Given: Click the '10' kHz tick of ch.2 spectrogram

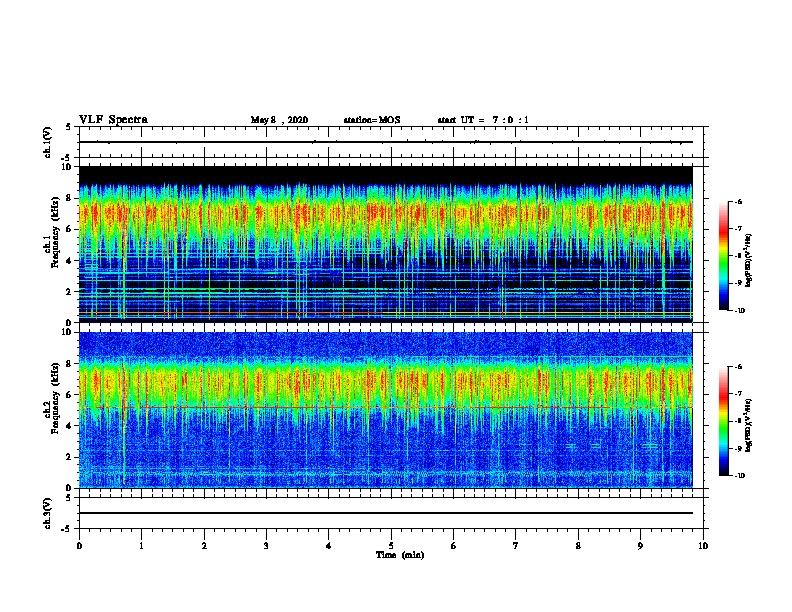Looking at the screenshot, I should tap(66, 332).
